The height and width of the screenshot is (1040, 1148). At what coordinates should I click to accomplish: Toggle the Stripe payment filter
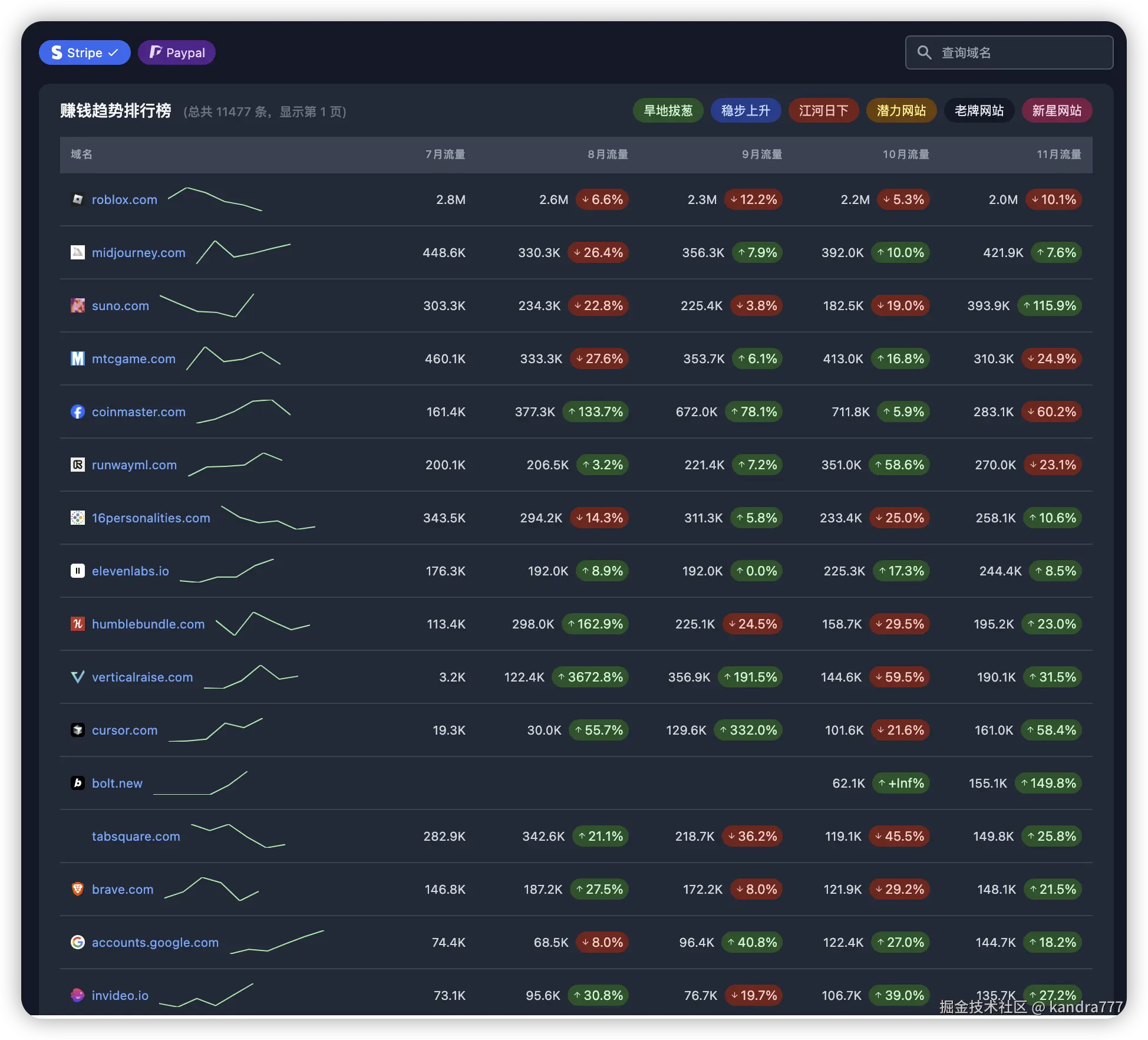coord(84,52)
